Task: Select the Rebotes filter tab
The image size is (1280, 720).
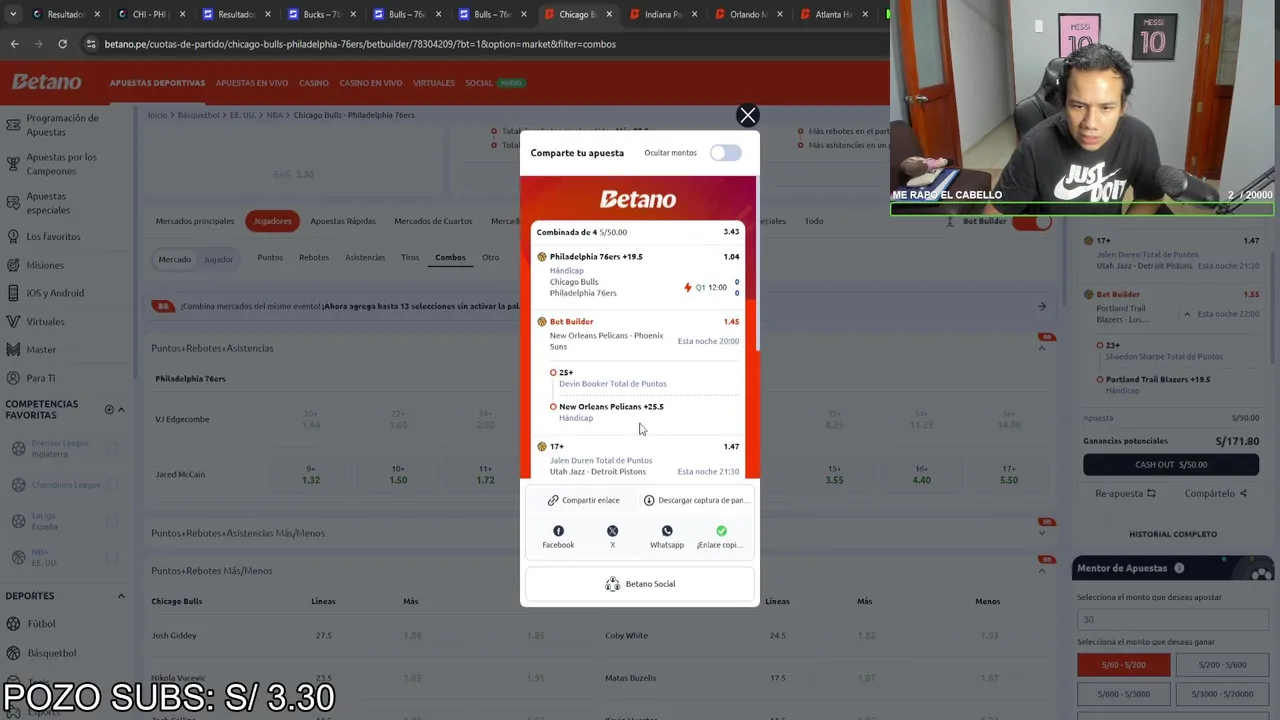Action: click(313, 257)
